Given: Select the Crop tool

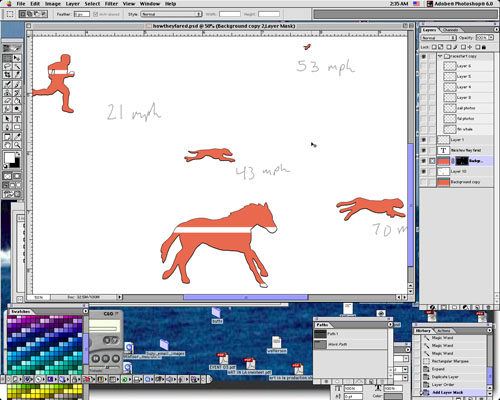Looking at the screenshot, I should (x=7, y=75).
